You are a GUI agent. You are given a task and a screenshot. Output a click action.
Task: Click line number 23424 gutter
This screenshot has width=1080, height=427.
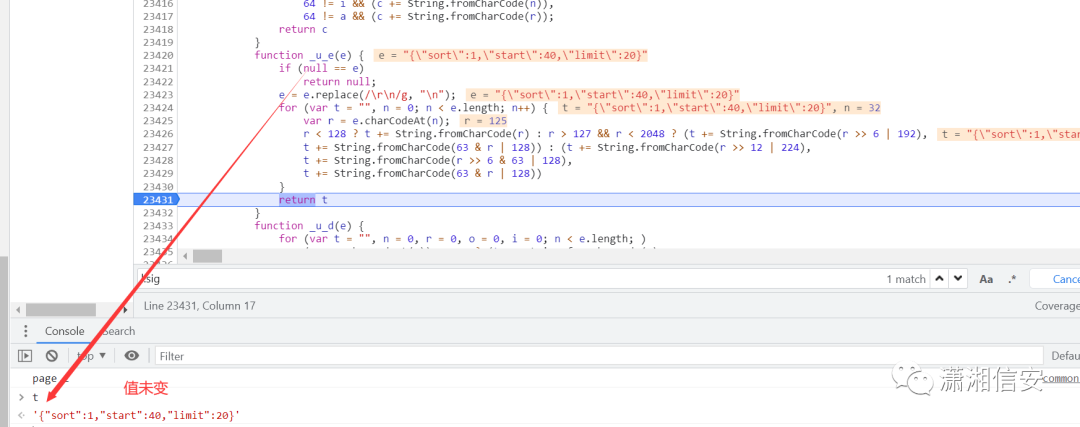(158, 108)
